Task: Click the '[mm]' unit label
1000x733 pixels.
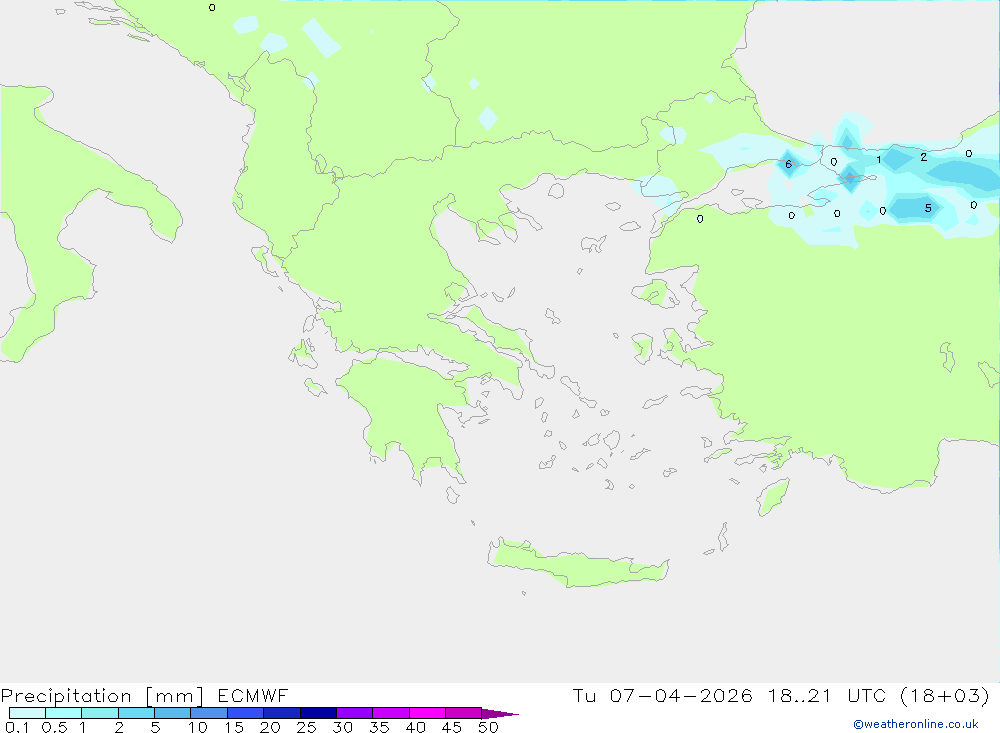Action: point(175,696)
